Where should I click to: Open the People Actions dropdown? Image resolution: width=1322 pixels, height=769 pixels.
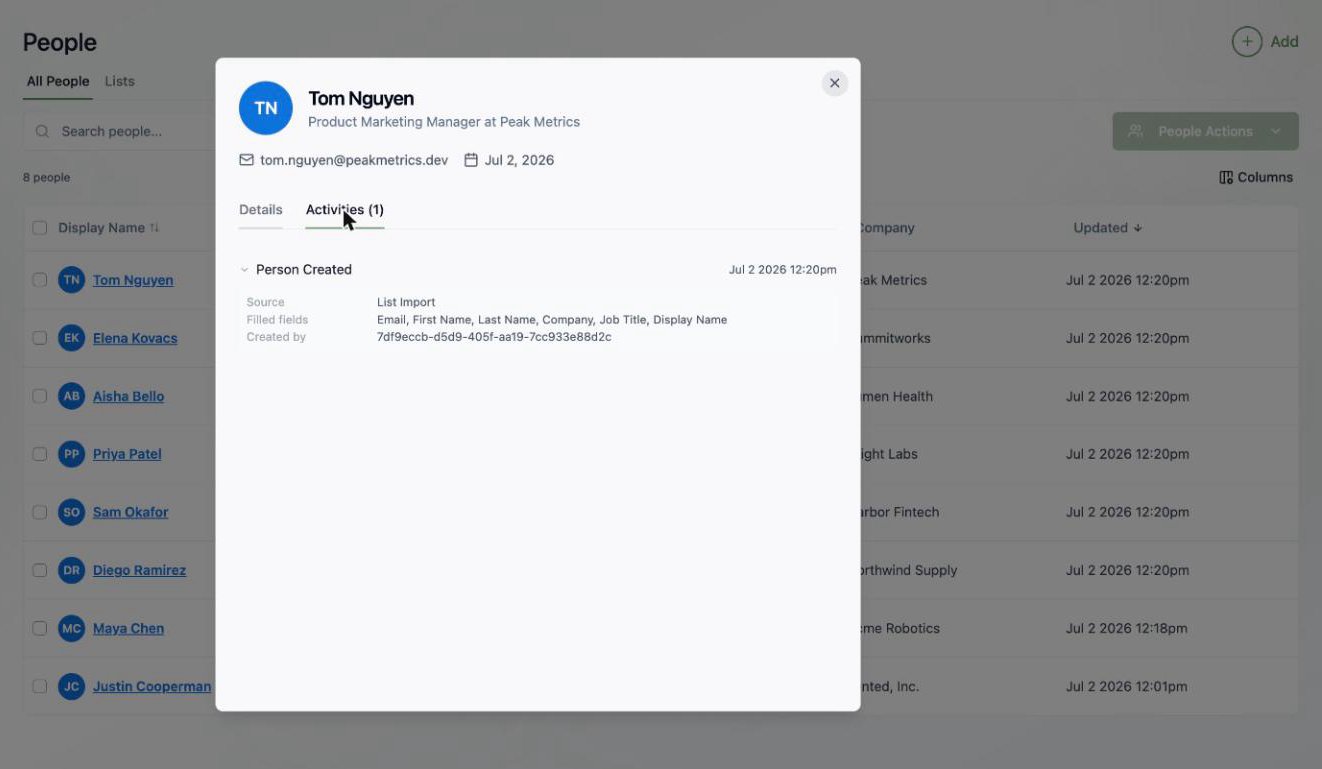click(1205, 131)
